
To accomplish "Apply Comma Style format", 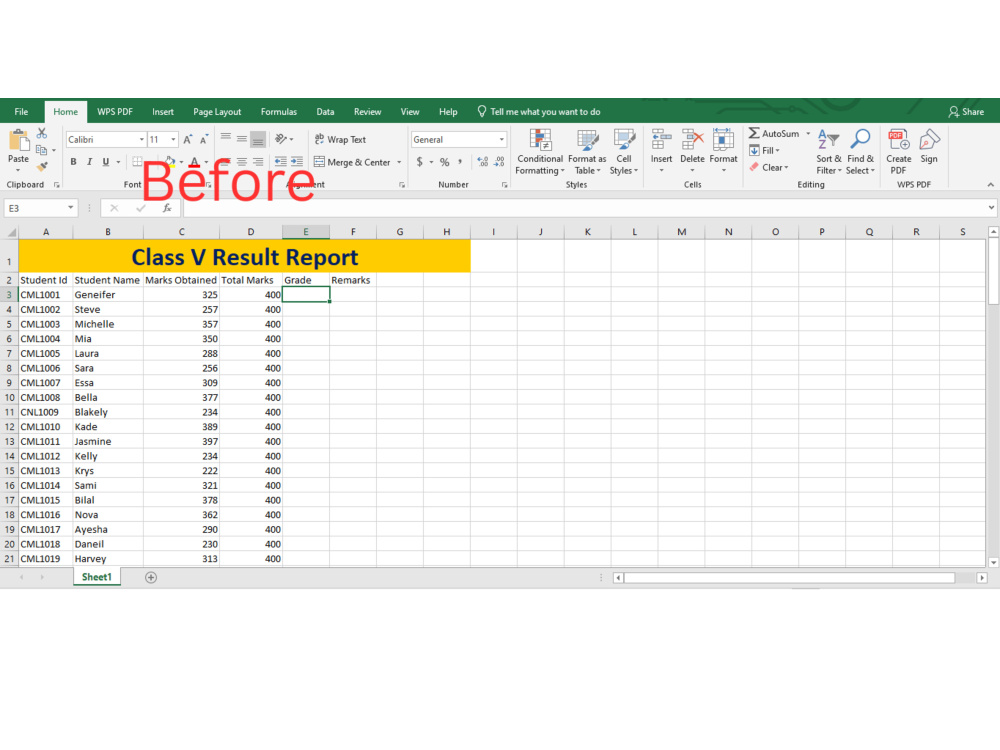I will (x=460, y=162).
